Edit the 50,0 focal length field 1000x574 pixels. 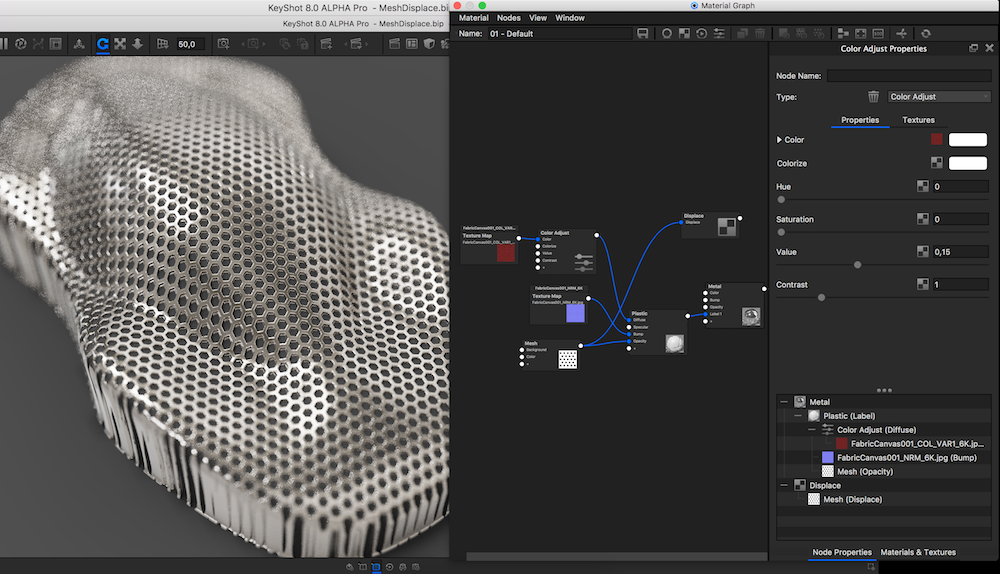190,44
